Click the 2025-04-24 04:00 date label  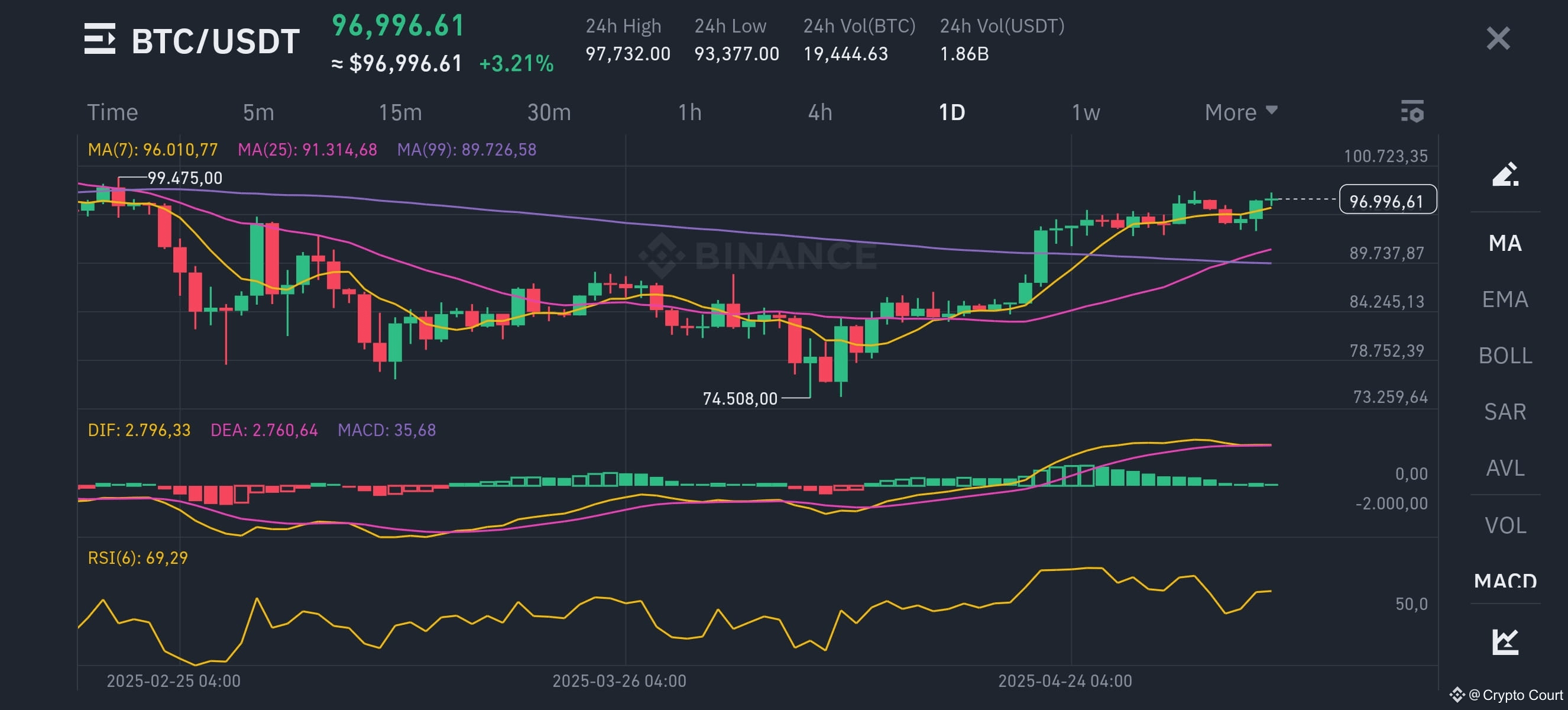coord(1065,681)
